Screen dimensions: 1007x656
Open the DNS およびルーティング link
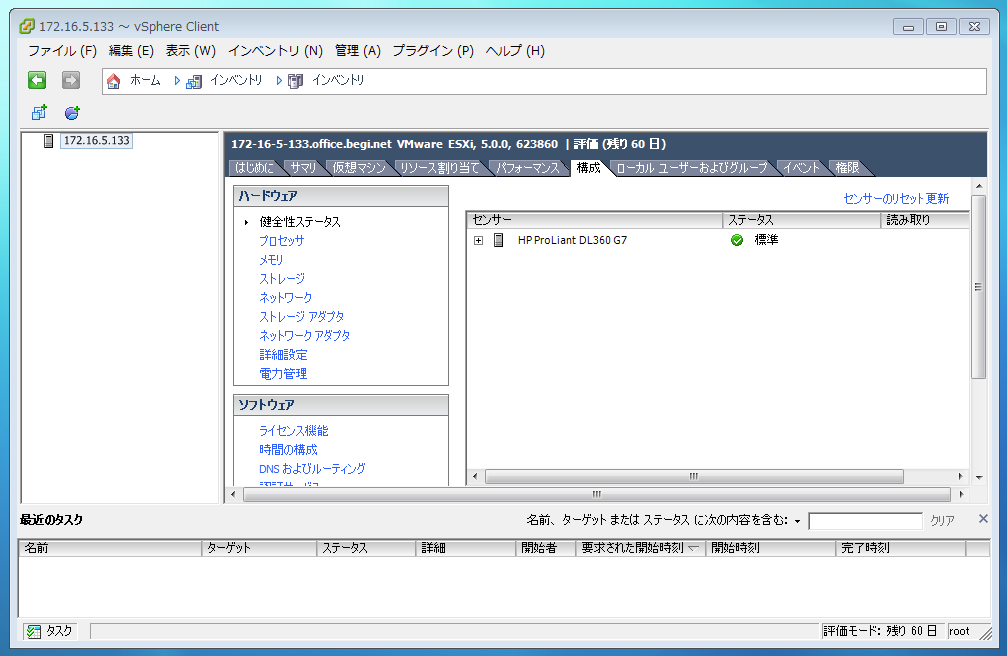click(312, 468)
